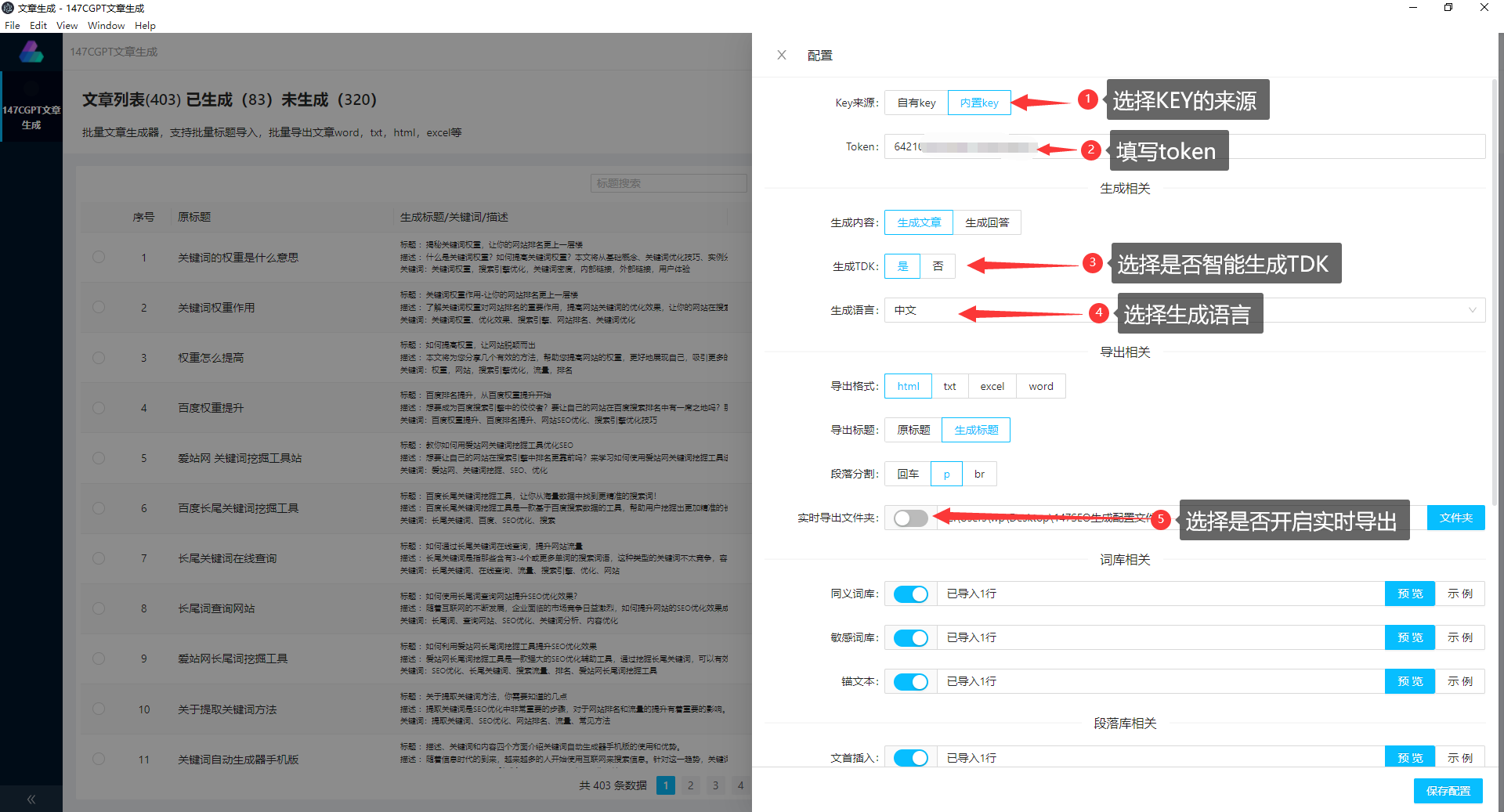Select the radio for row 关键词权重作用

point(99,307)
